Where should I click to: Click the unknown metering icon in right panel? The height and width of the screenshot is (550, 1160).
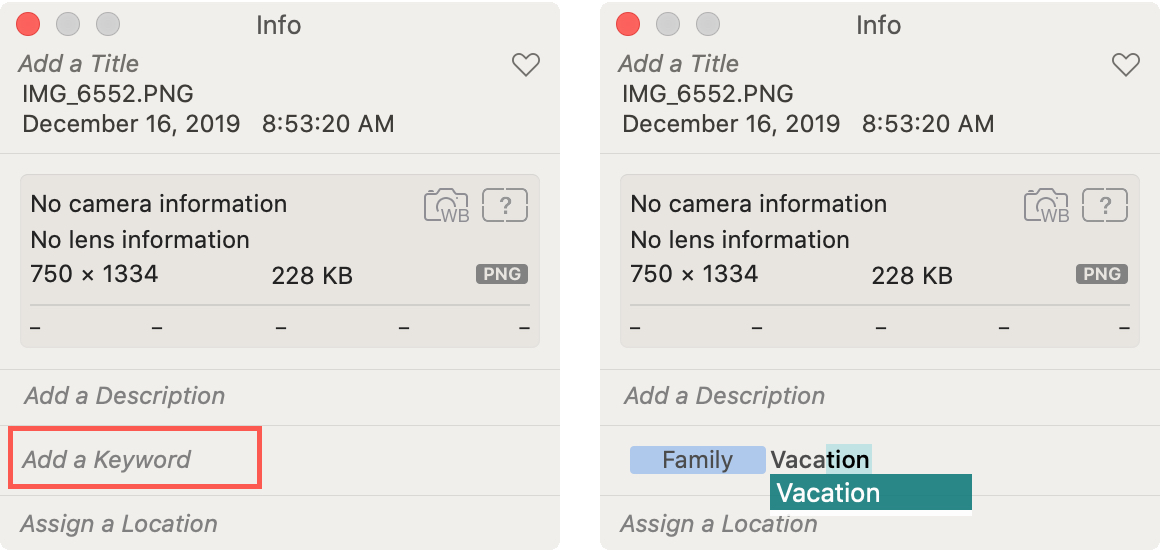point(1105,205)
